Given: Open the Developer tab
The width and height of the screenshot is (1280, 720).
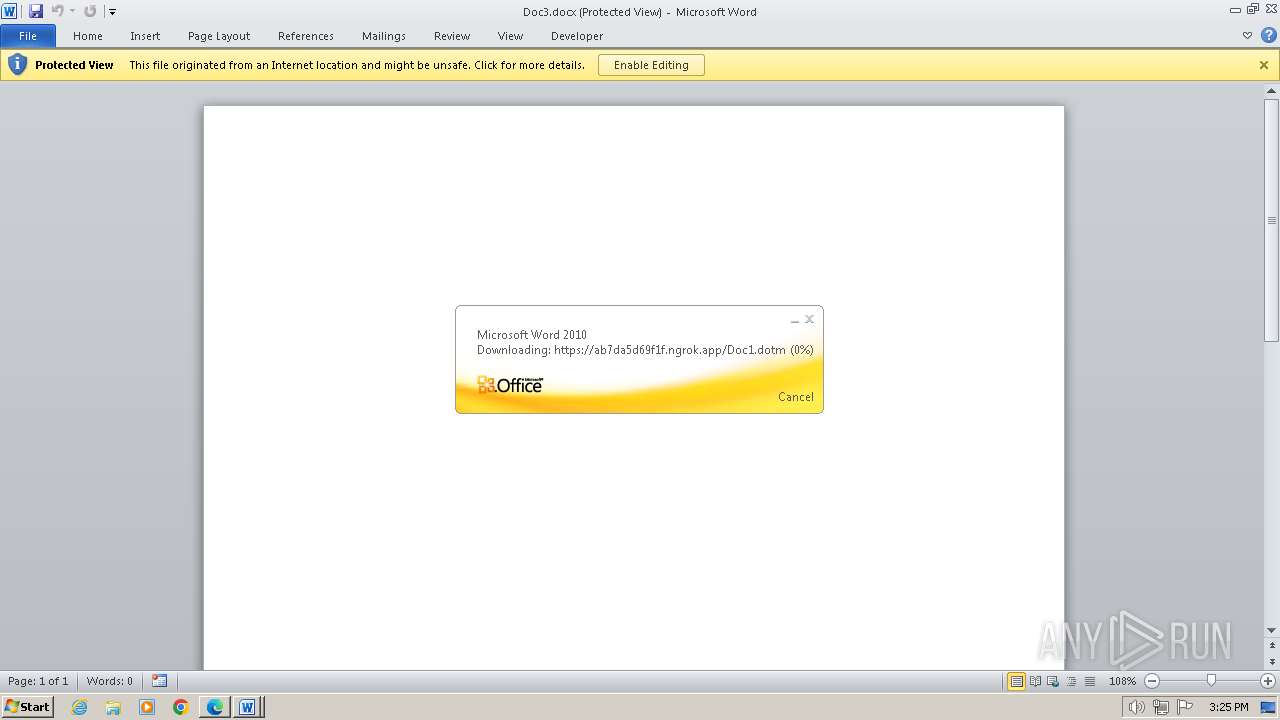Looking at the screenshot, I should [x=577, y=36].
